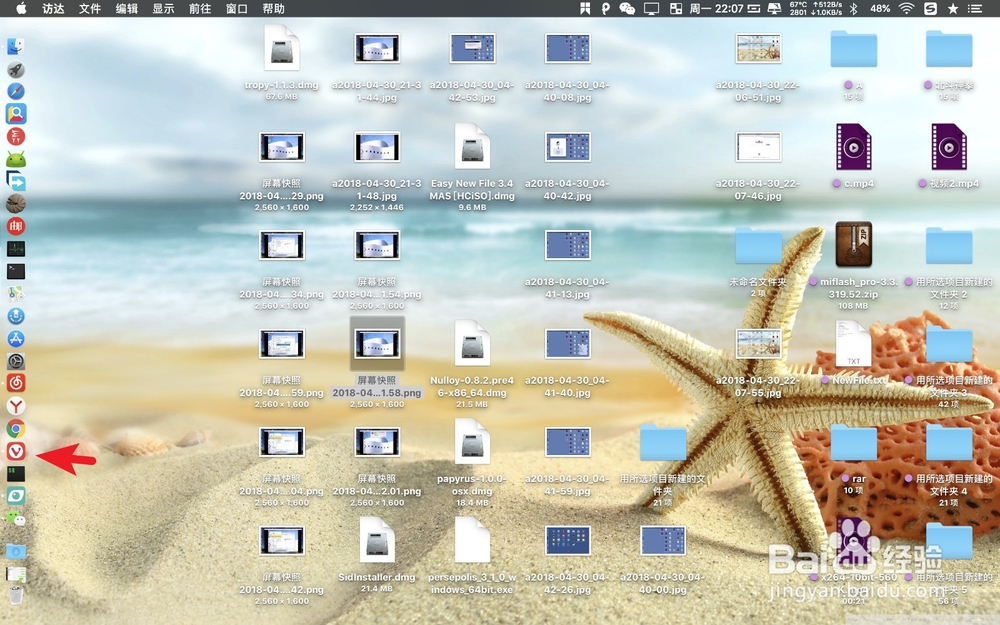
Task: Open Launchpad rocket icon in Dock
Action: point(16,70)
